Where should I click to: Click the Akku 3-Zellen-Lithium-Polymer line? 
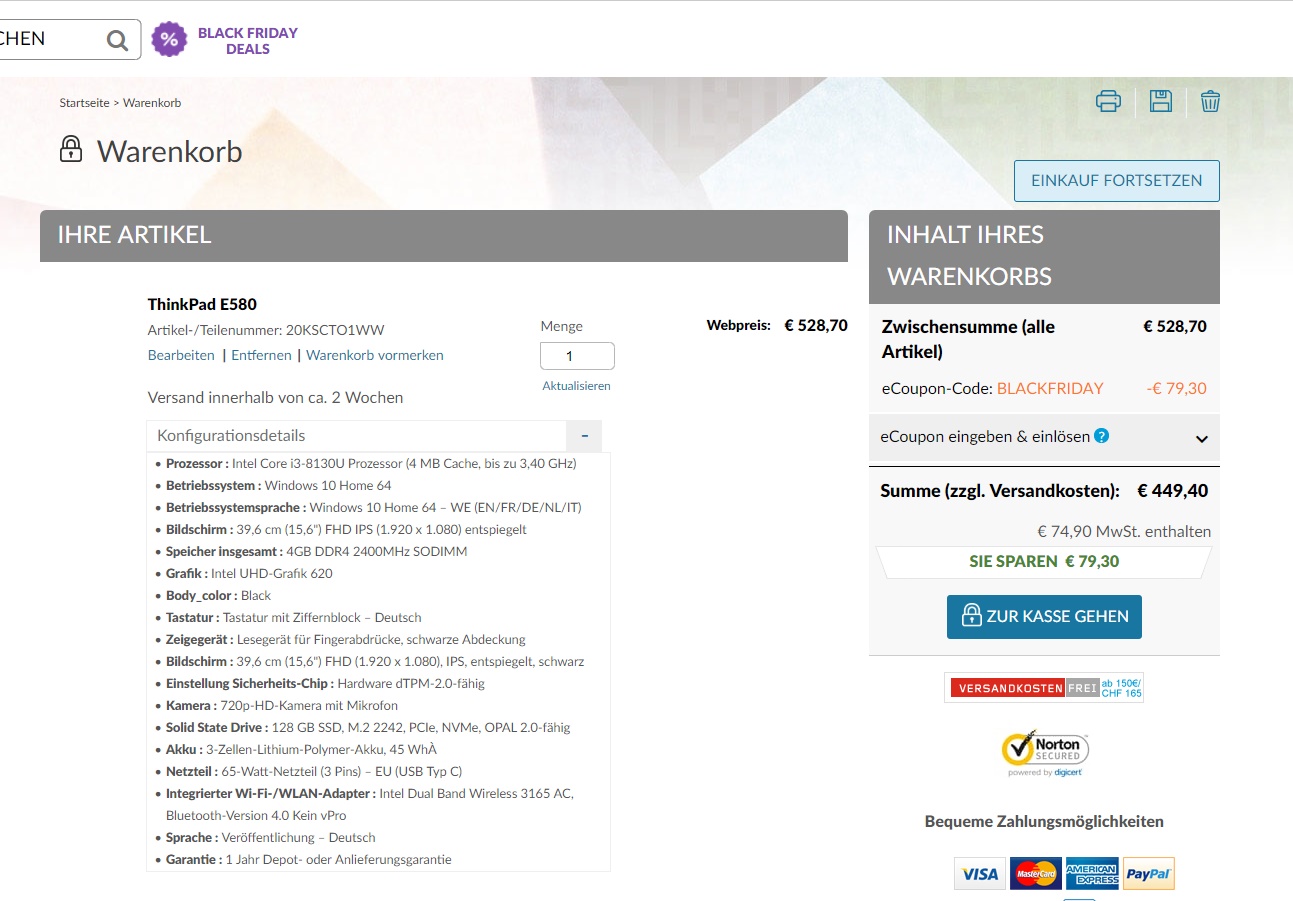[301, 749]
